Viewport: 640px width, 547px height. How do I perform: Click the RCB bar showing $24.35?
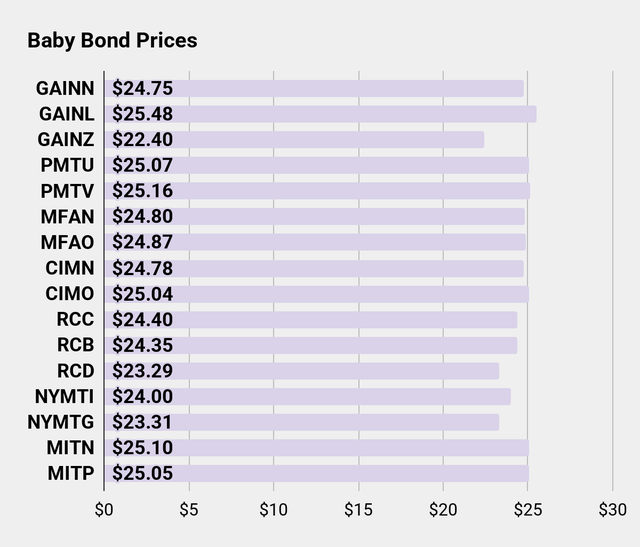click(311, 345)
